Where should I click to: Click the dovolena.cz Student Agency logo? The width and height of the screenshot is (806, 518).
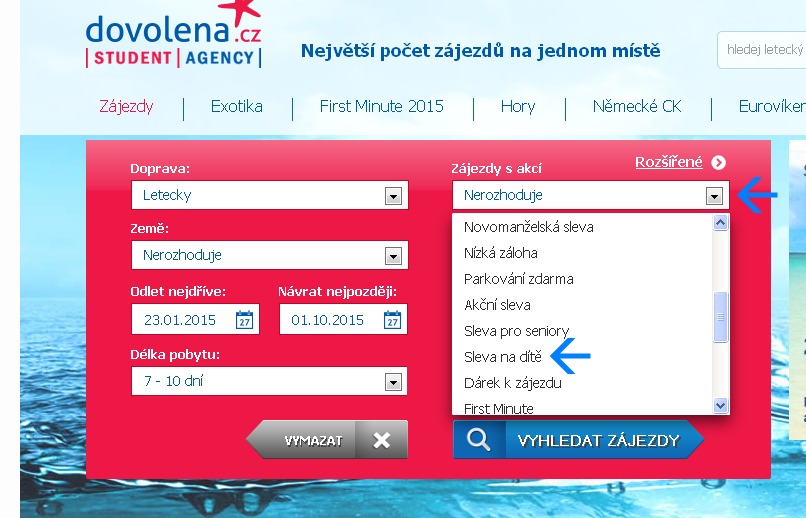(172, 36)
